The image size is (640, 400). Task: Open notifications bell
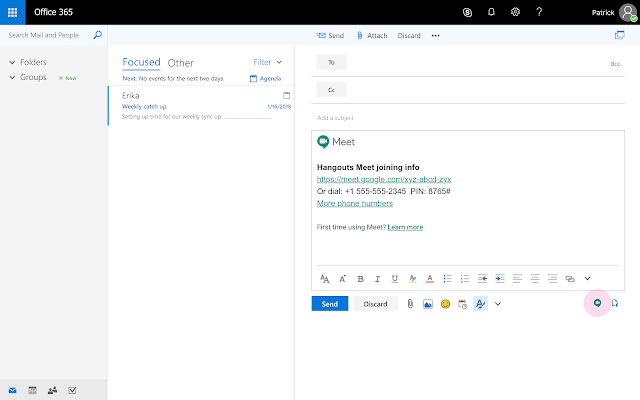pyautogui.click(x=491, y=13)
